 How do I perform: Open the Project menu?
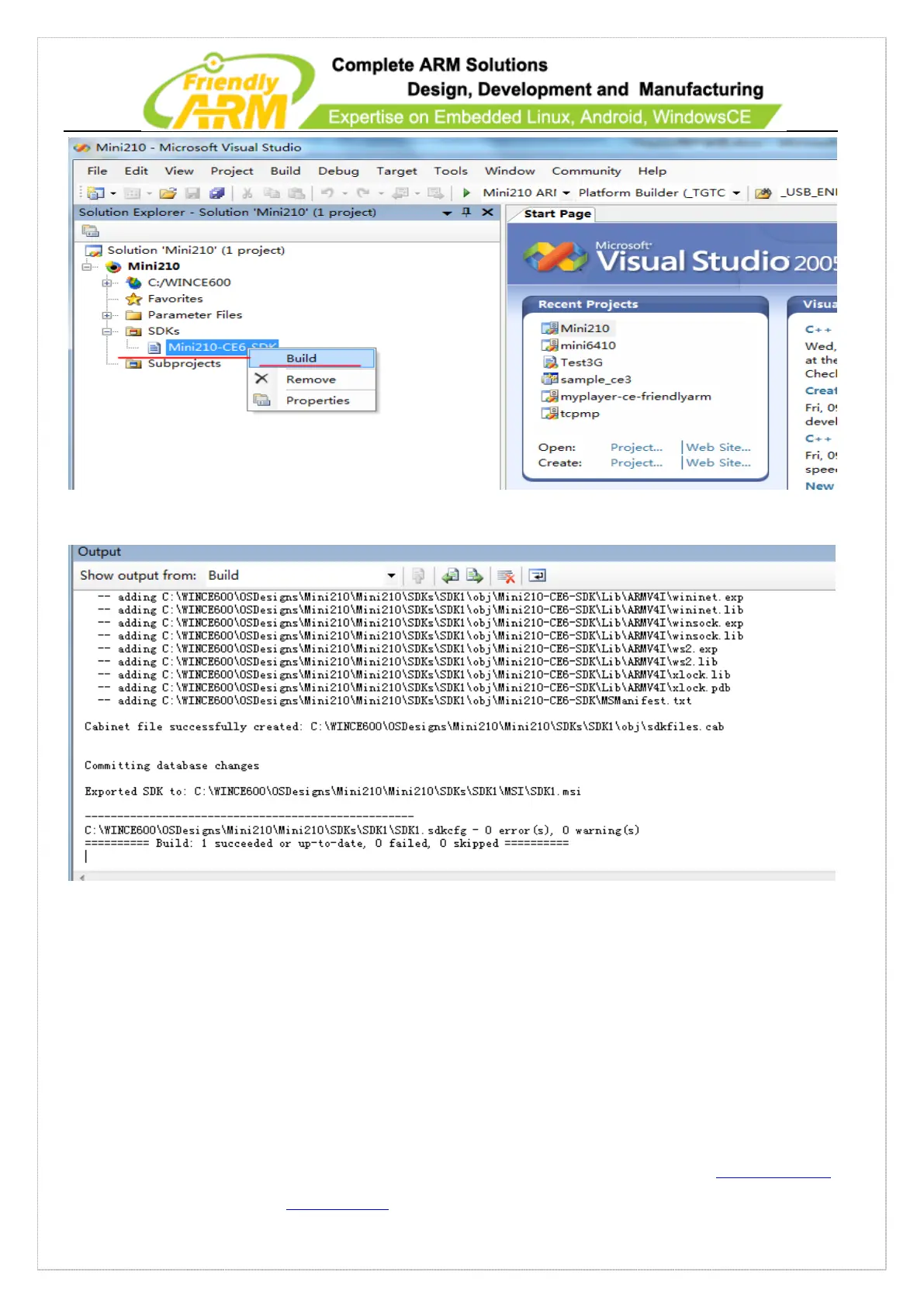pos(232,171)
